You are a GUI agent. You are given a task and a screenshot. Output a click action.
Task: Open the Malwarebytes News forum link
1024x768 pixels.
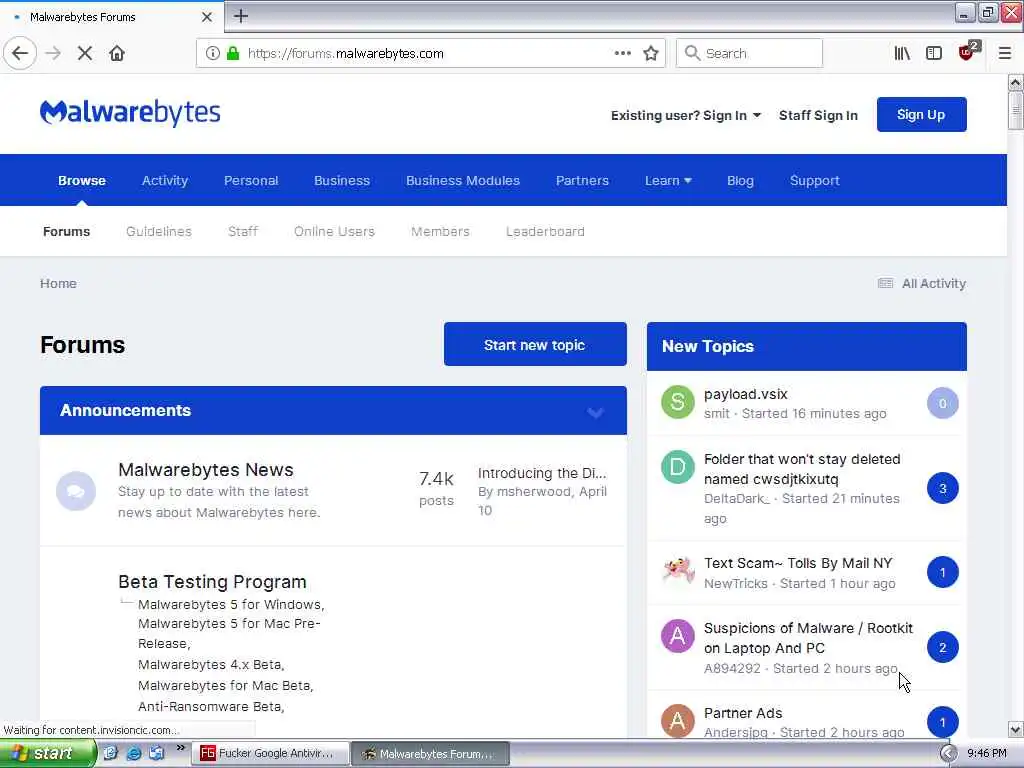206,470
